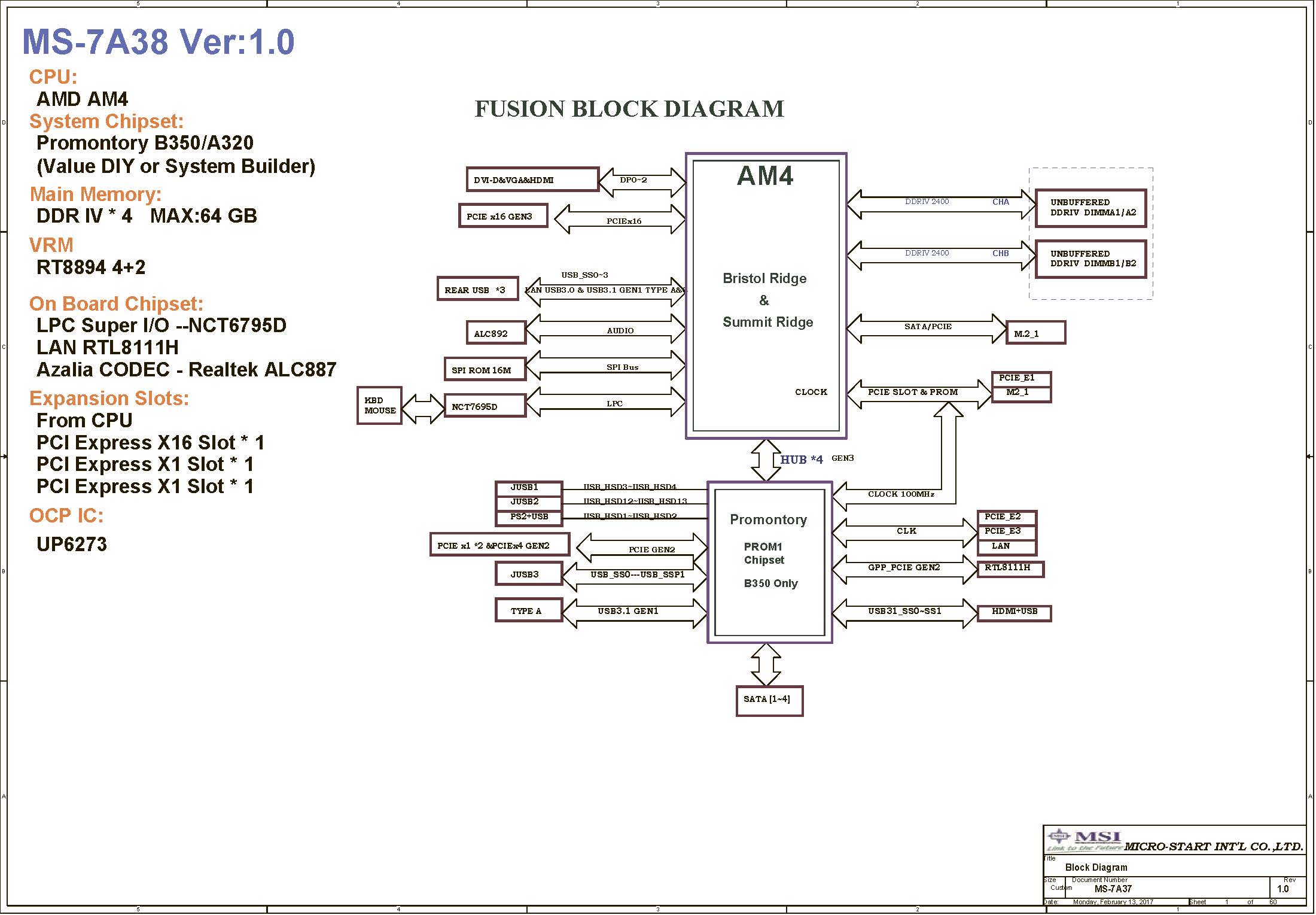Click the large "AM4" block title
Viewport: 1316px width, 915px height.
[x=766, y=176]
